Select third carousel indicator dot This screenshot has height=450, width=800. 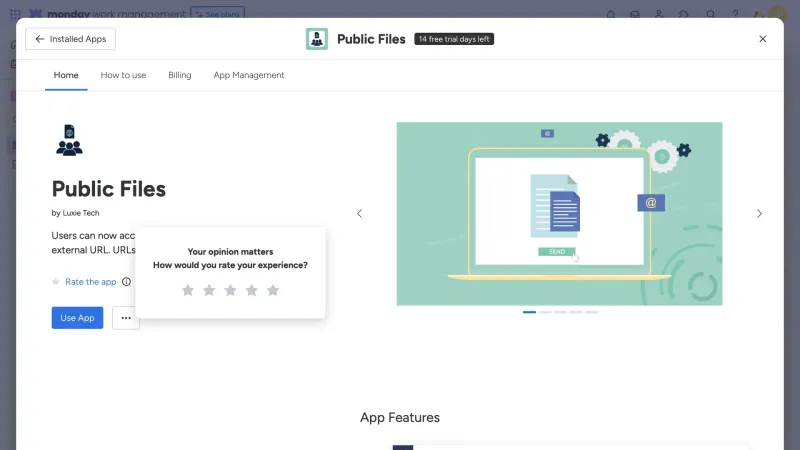560,312
